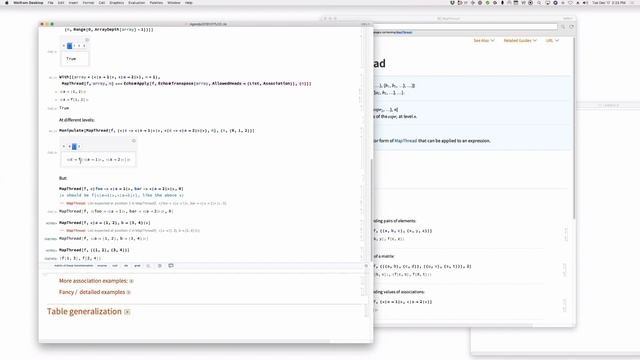Screen dimensions: 640x360
Task: Click the speech bubble icon in the cell toolbar
Action: [x=171, y=266]
